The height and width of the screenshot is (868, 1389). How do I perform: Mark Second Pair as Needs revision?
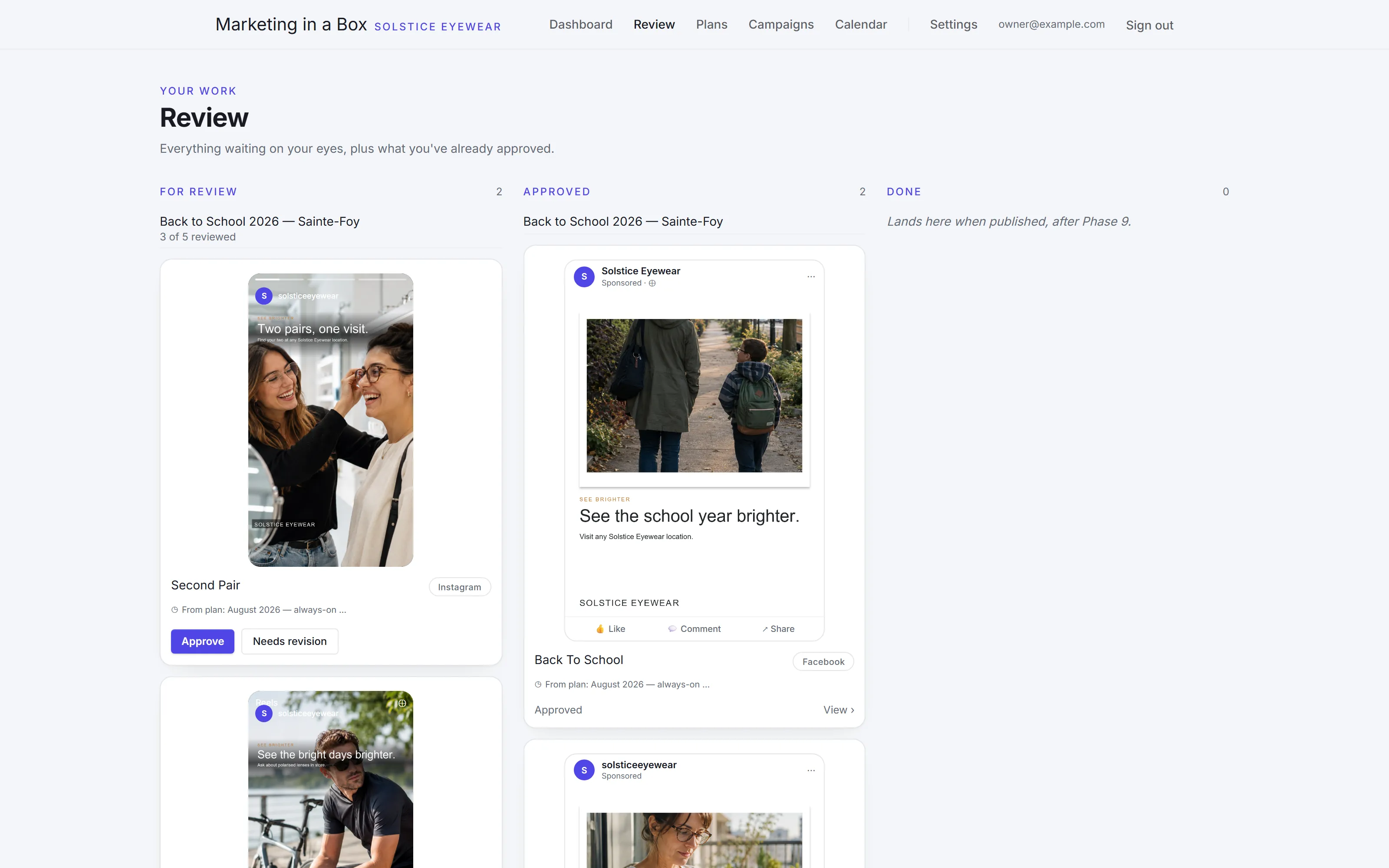[290, 641]
